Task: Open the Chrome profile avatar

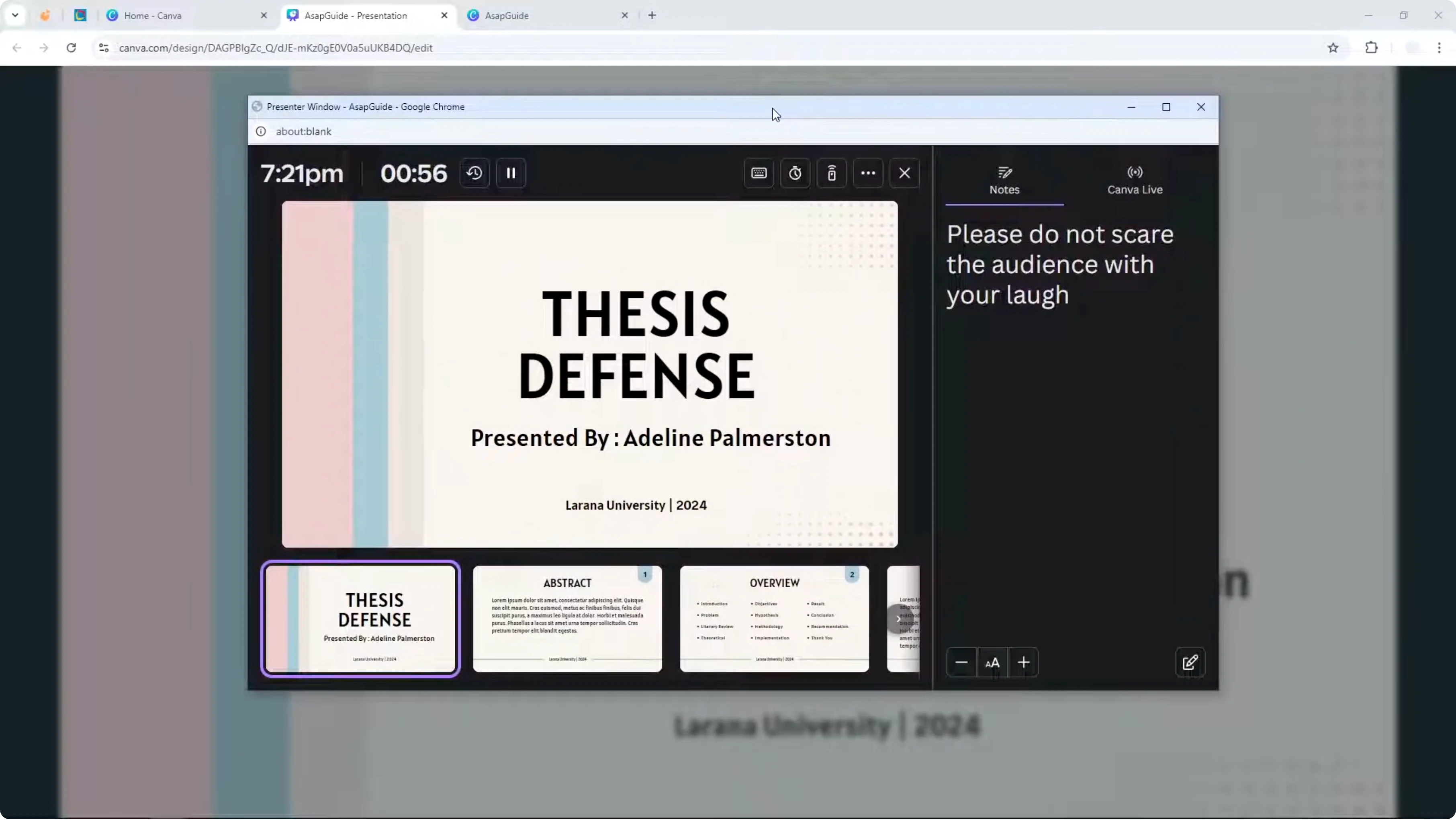Action: pos(1412,48)
